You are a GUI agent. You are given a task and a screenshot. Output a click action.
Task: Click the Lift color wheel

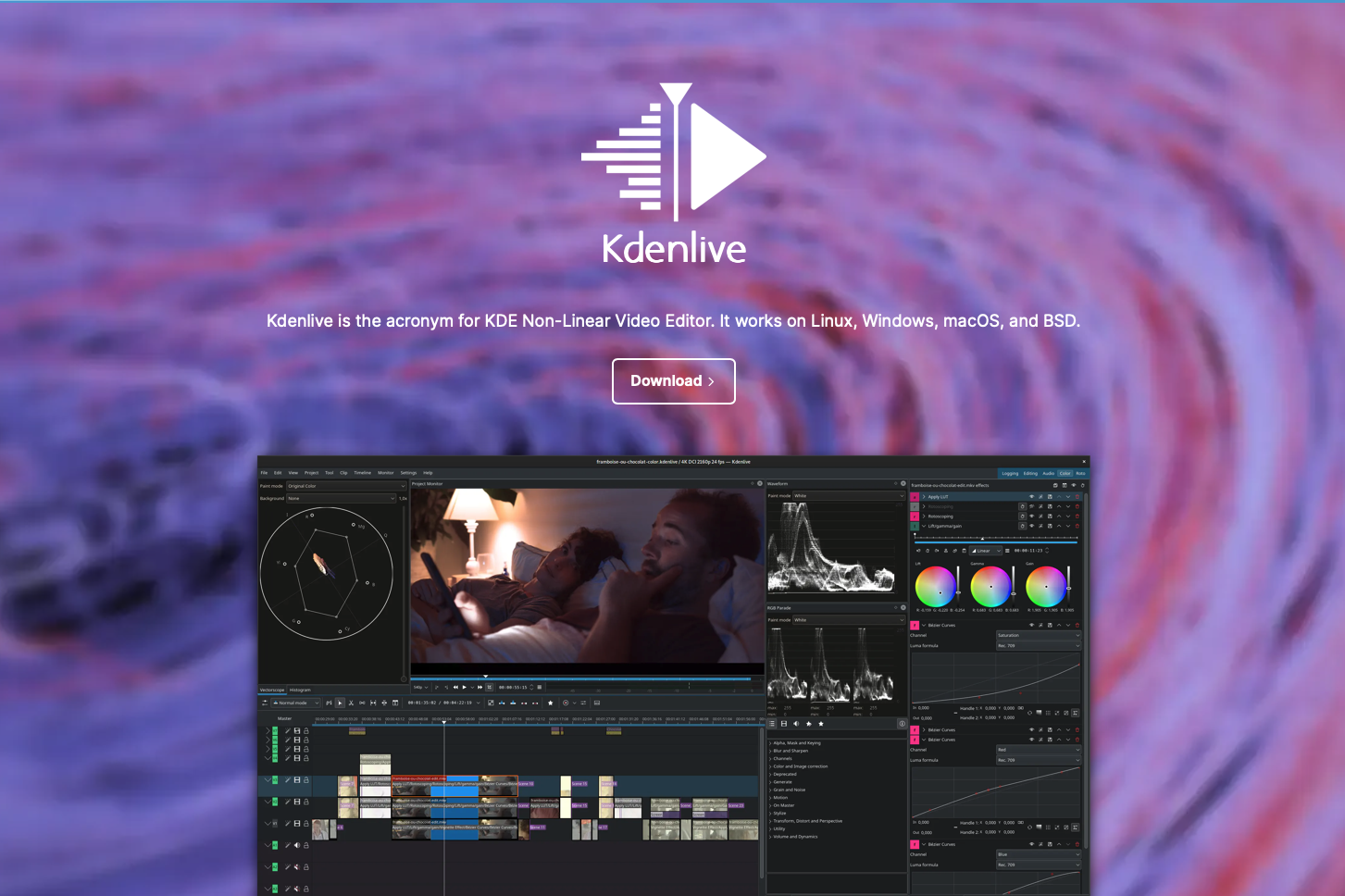(935, 587)
